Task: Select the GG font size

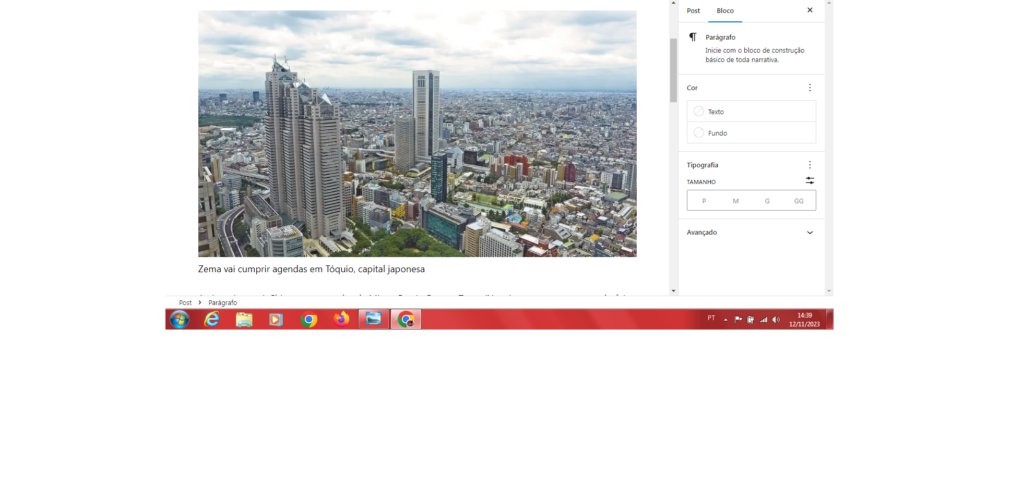Action: click(x=799, y=201)
